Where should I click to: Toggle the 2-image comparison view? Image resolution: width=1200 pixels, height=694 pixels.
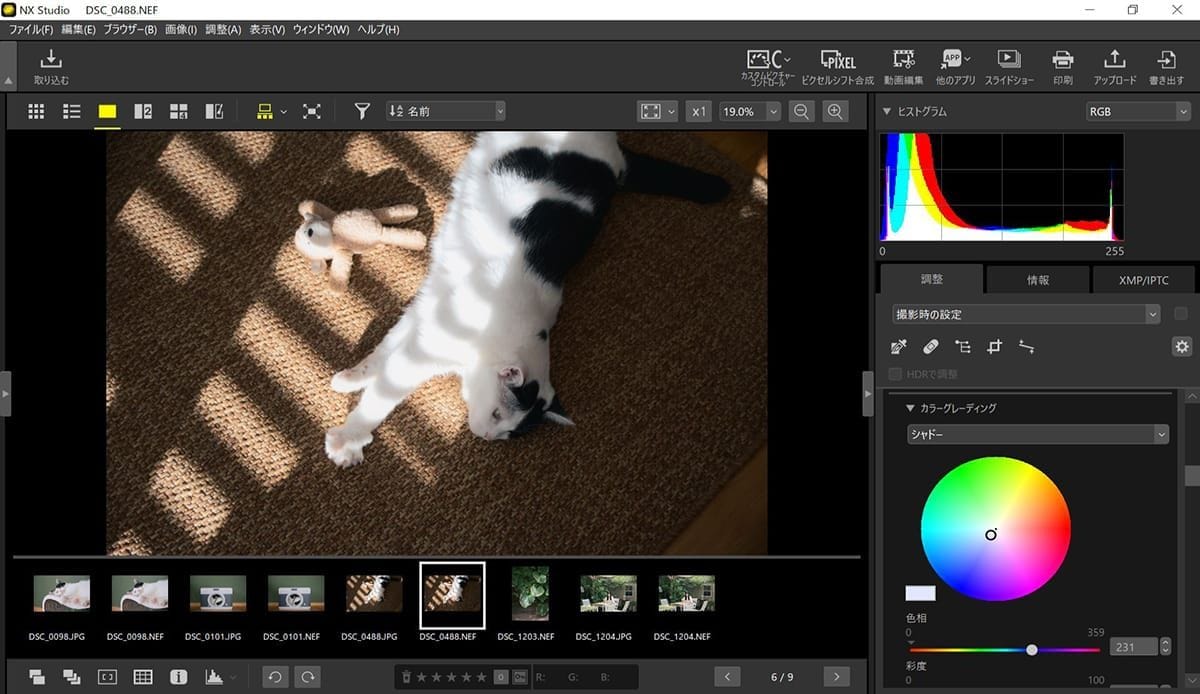coord(142,111)
